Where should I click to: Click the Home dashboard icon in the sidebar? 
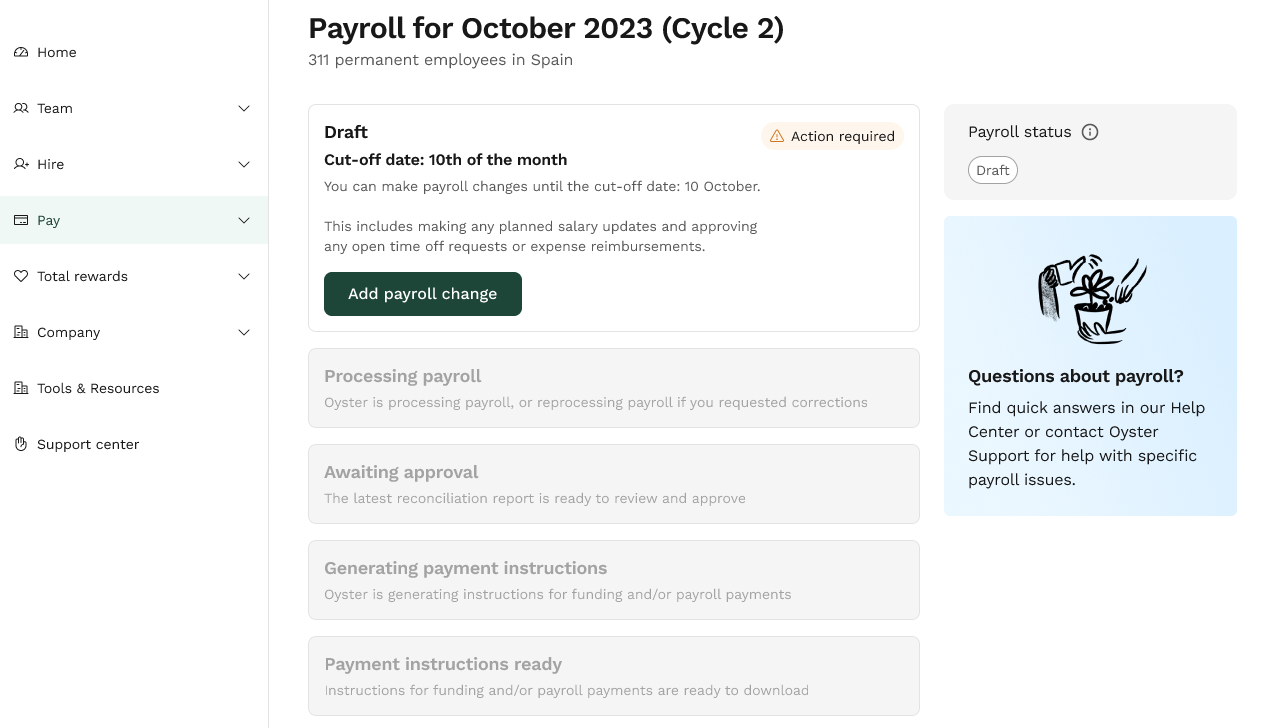(x=21, y=52)
